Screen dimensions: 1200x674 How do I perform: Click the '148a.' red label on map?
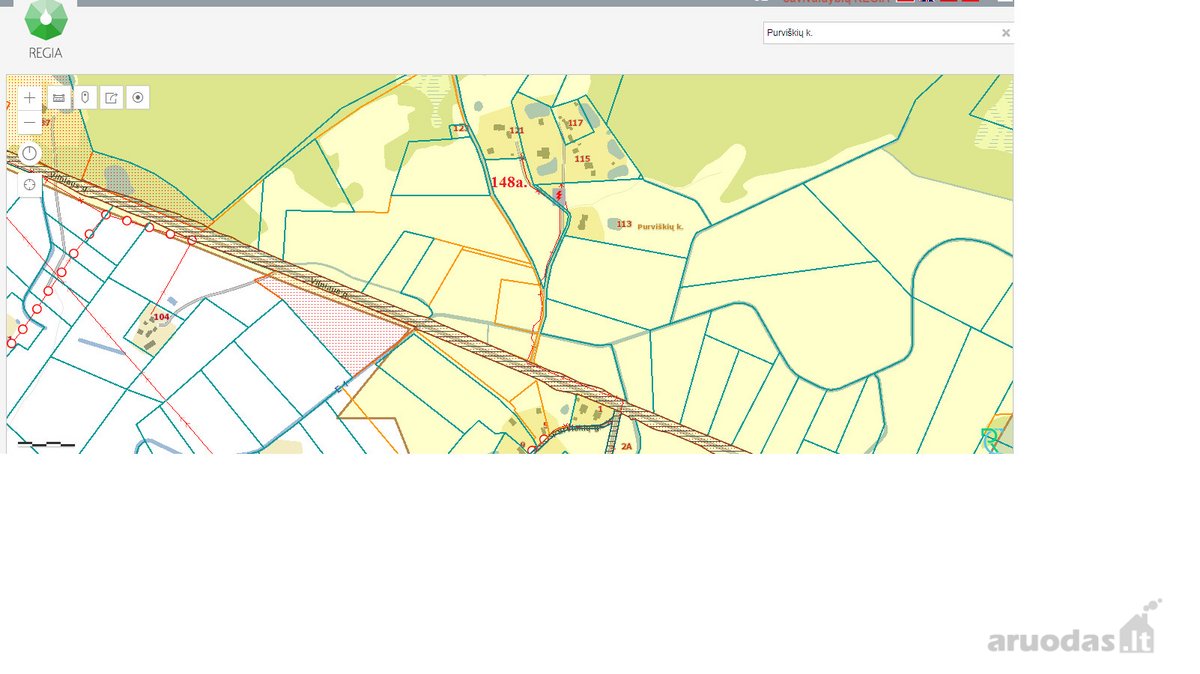509,183
